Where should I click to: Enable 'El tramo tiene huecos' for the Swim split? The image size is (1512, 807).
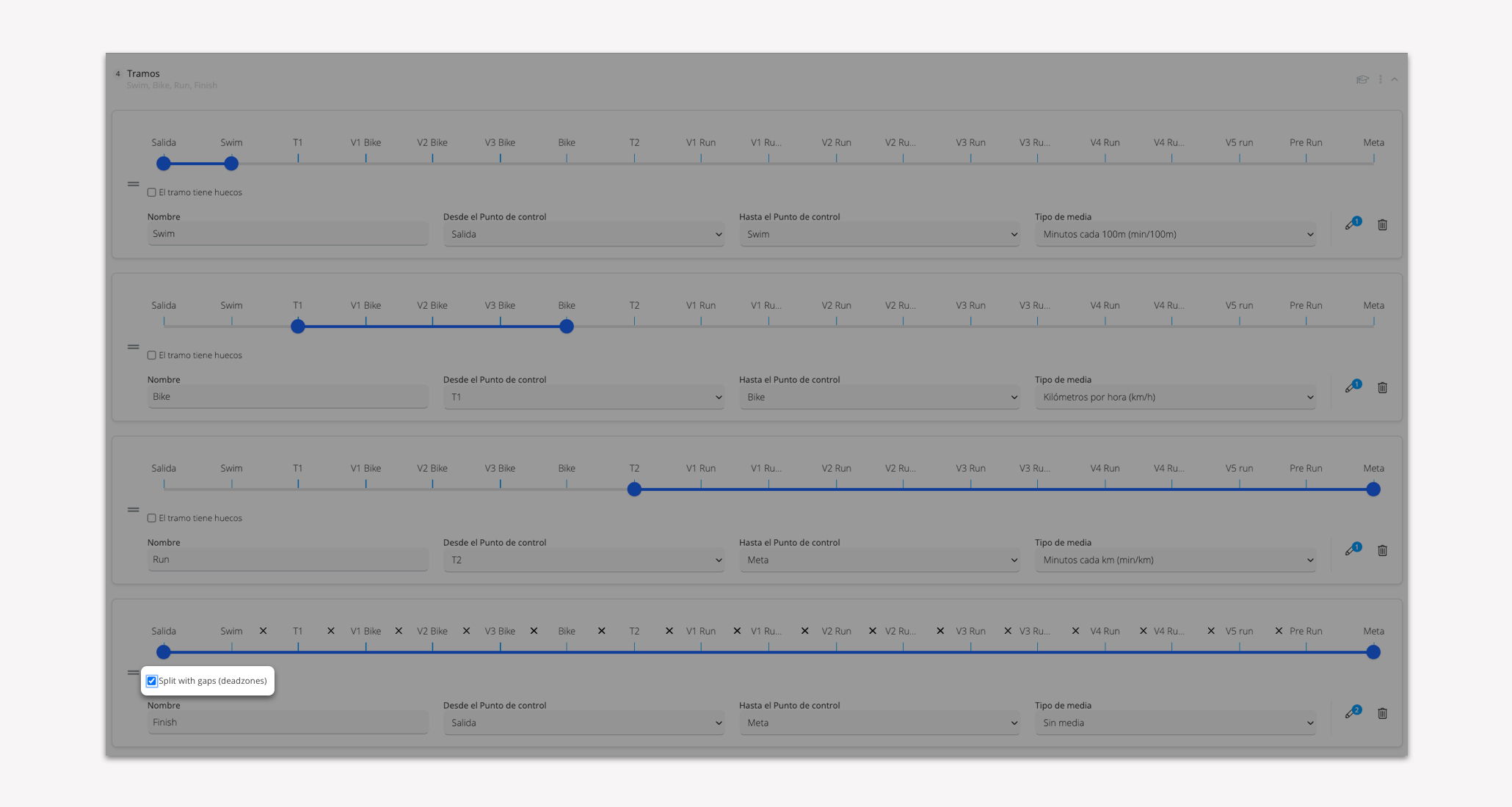point(152,192)
